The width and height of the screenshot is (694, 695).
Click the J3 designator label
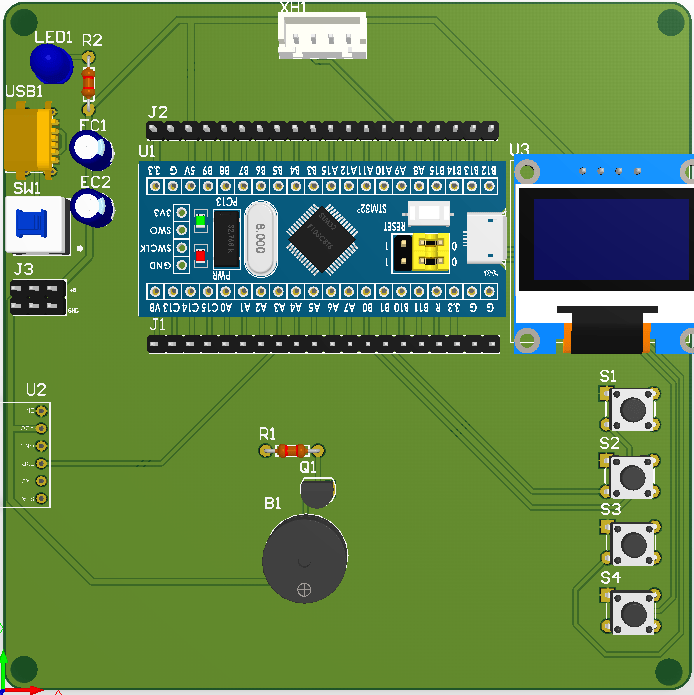click(x=23, y=269)
